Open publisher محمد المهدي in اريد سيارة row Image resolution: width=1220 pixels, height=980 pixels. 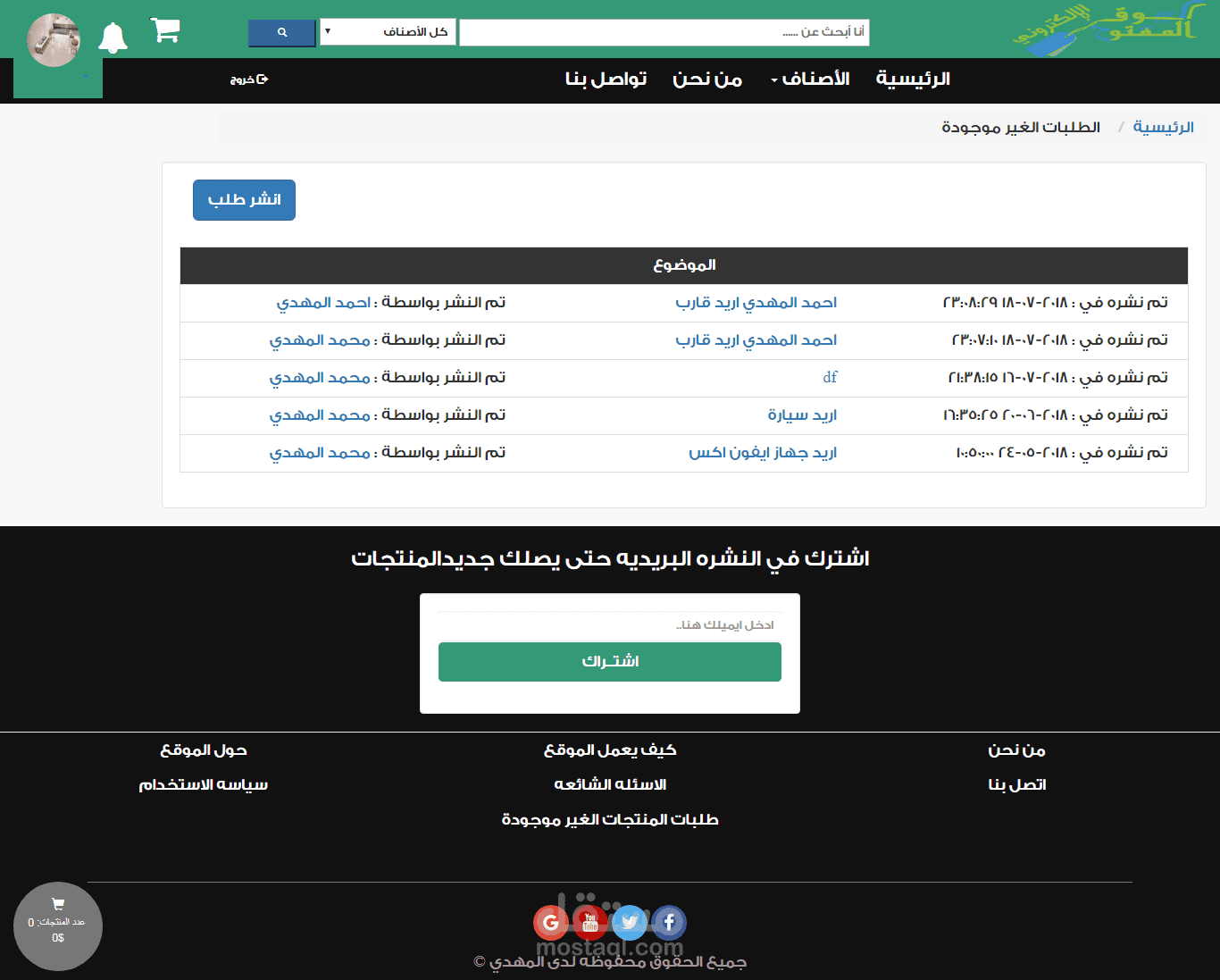(320, 415)
